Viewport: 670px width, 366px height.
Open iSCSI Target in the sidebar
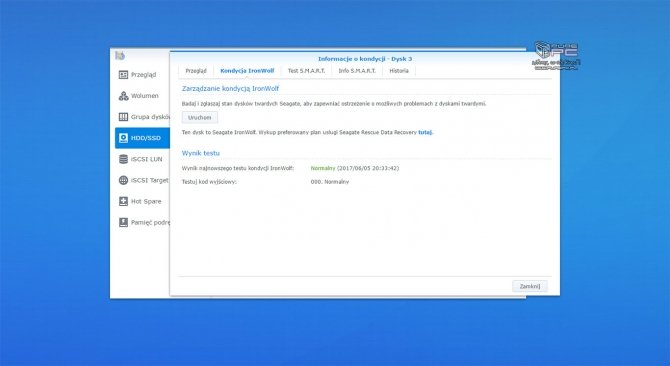click(142, 180)
